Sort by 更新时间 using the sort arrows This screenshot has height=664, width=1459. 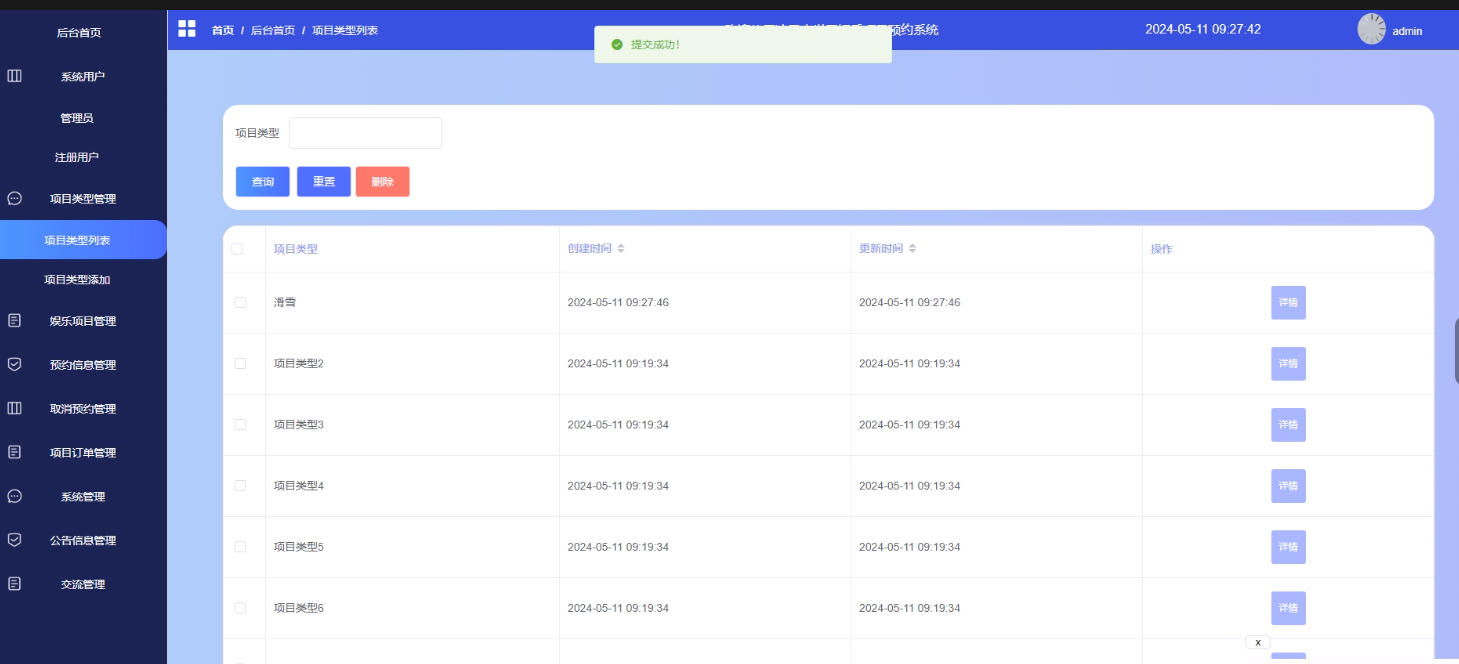coord(912,249)
